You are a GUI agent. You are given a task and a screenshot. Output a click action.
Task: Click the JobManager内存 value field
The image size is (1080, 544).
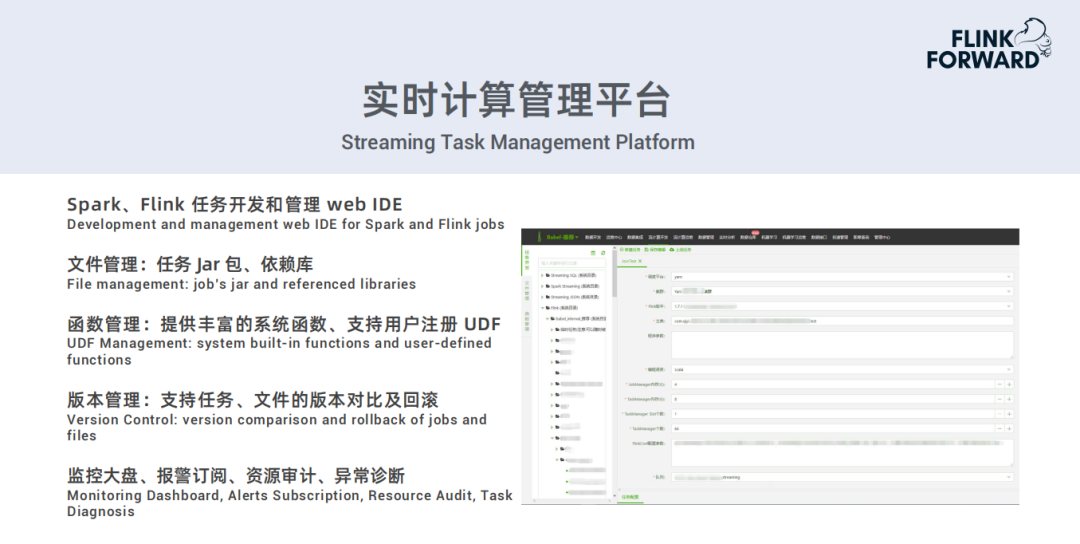(833, 384)
